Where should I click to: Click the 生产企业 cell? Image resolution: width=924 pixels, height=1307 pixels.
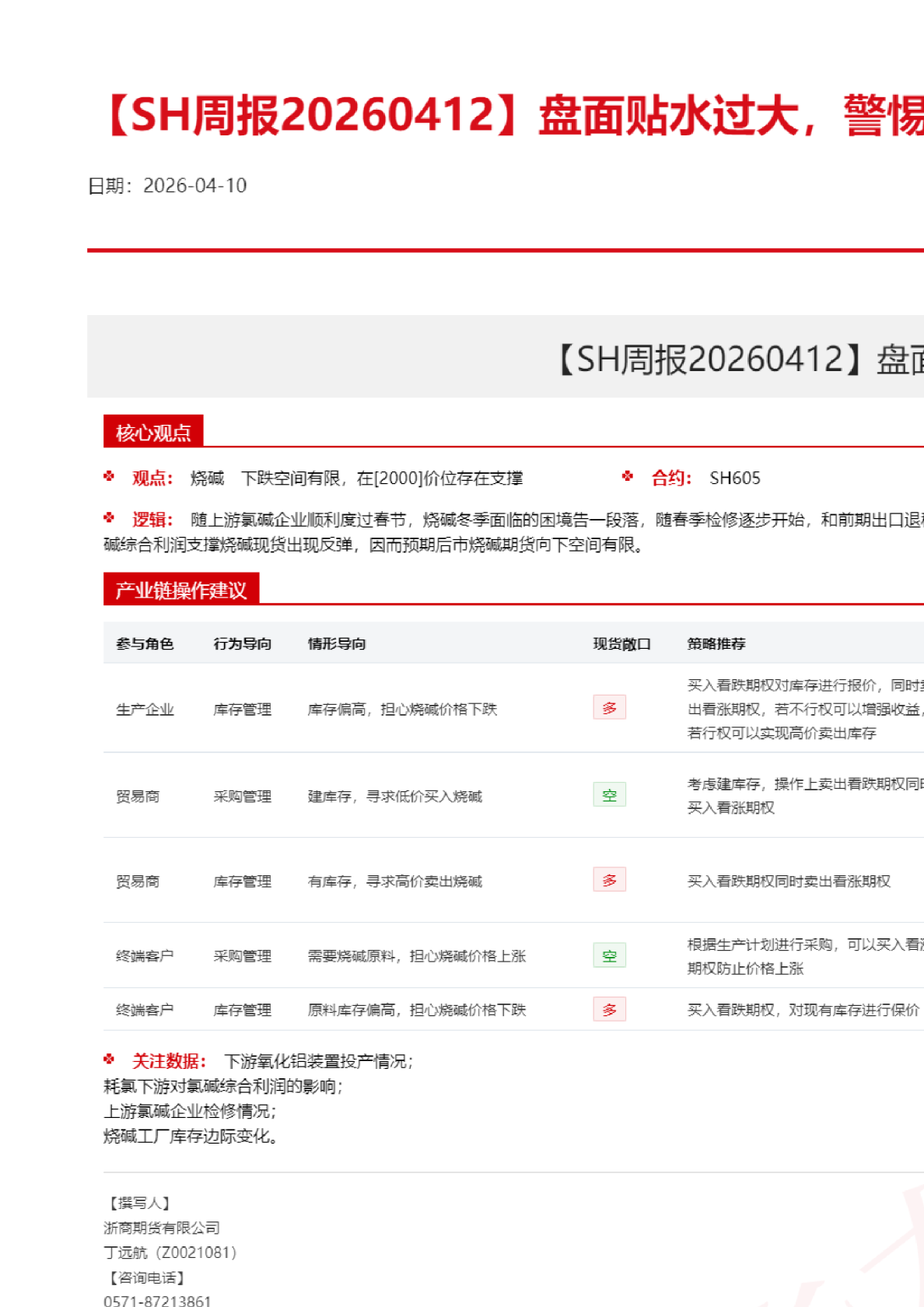pos(145,709)
